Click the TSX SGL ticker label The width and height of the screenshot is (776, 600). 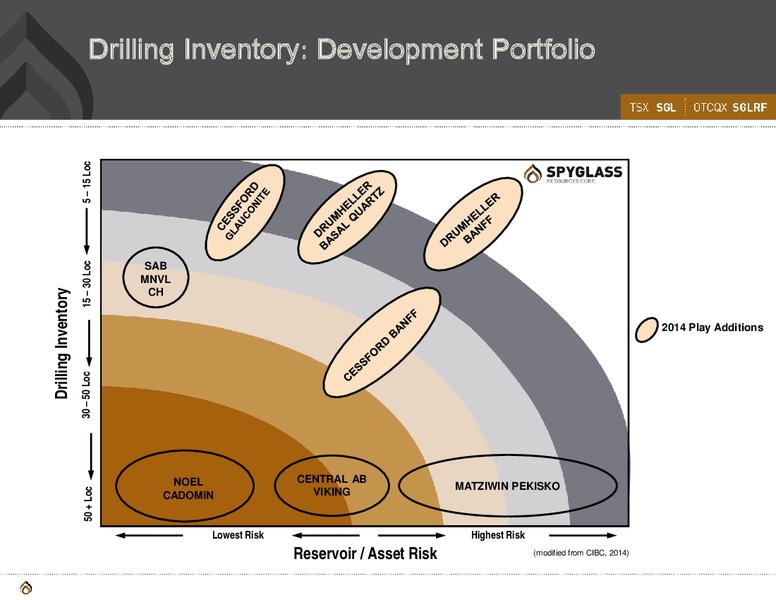652,107
